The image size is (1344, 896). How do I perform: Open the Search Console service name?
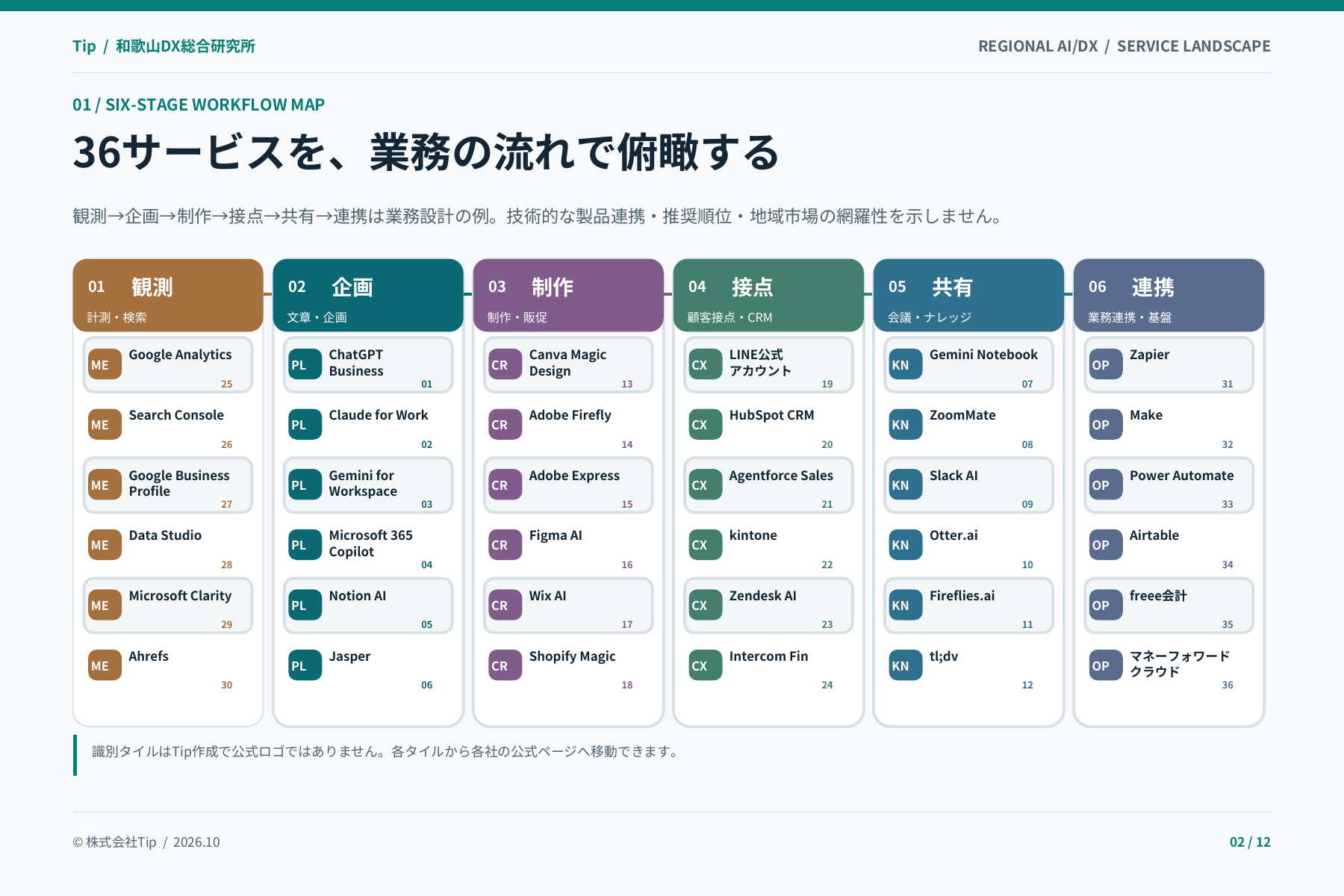pos(176,415)
